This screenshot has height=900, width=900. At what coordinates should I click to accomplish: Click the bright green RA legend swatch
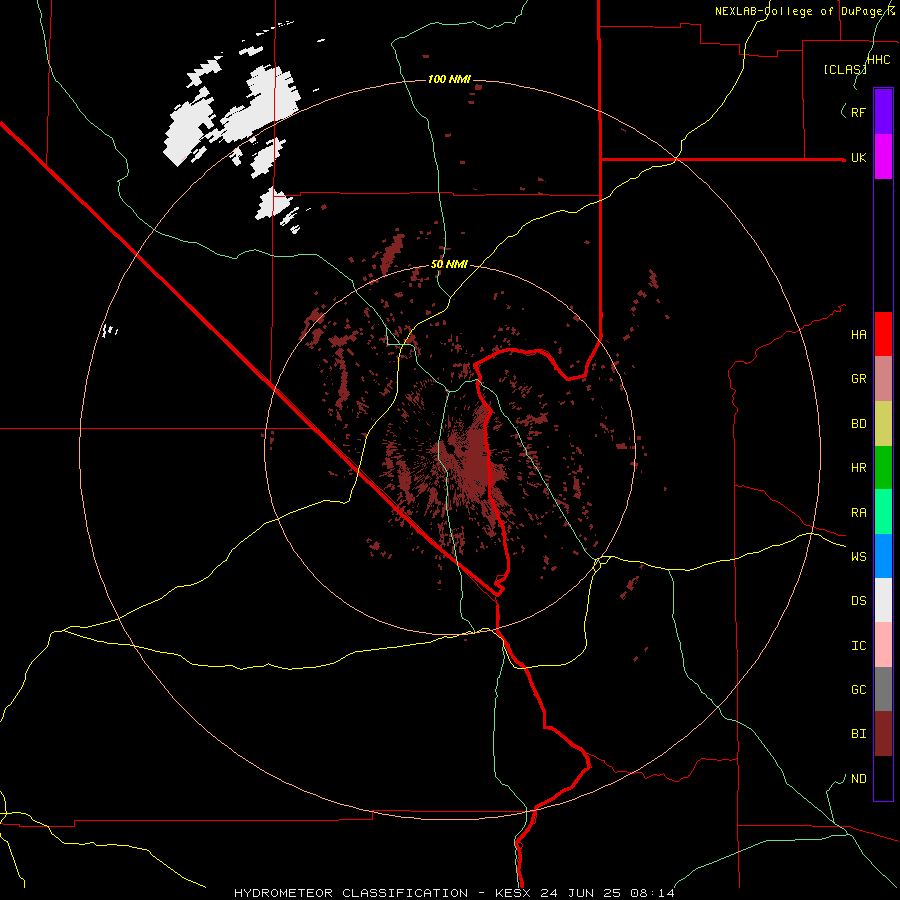883,512
